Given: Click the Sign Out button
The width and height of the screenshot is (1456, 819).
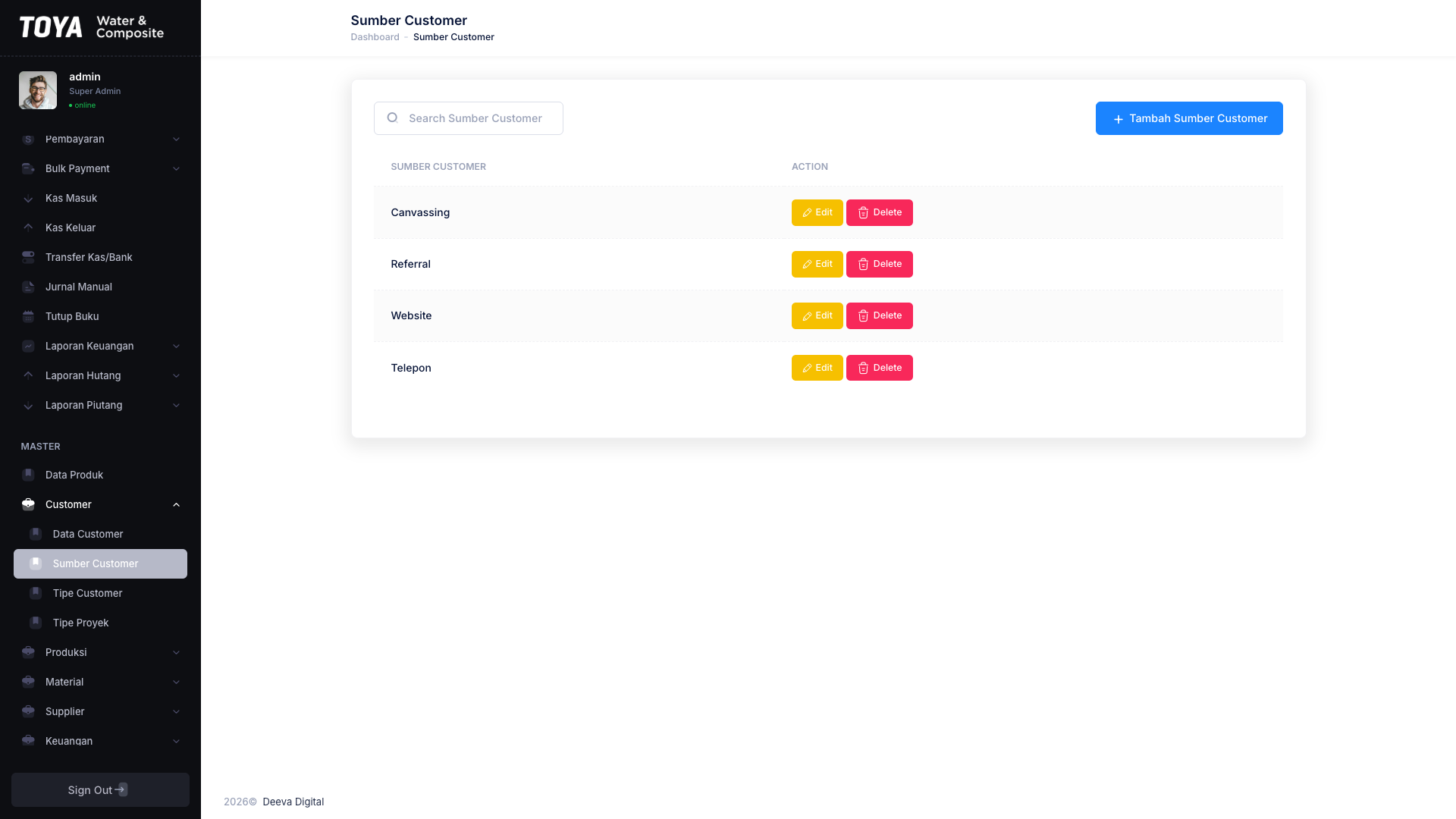Looking at the screenshot, I should pos(100,789).
